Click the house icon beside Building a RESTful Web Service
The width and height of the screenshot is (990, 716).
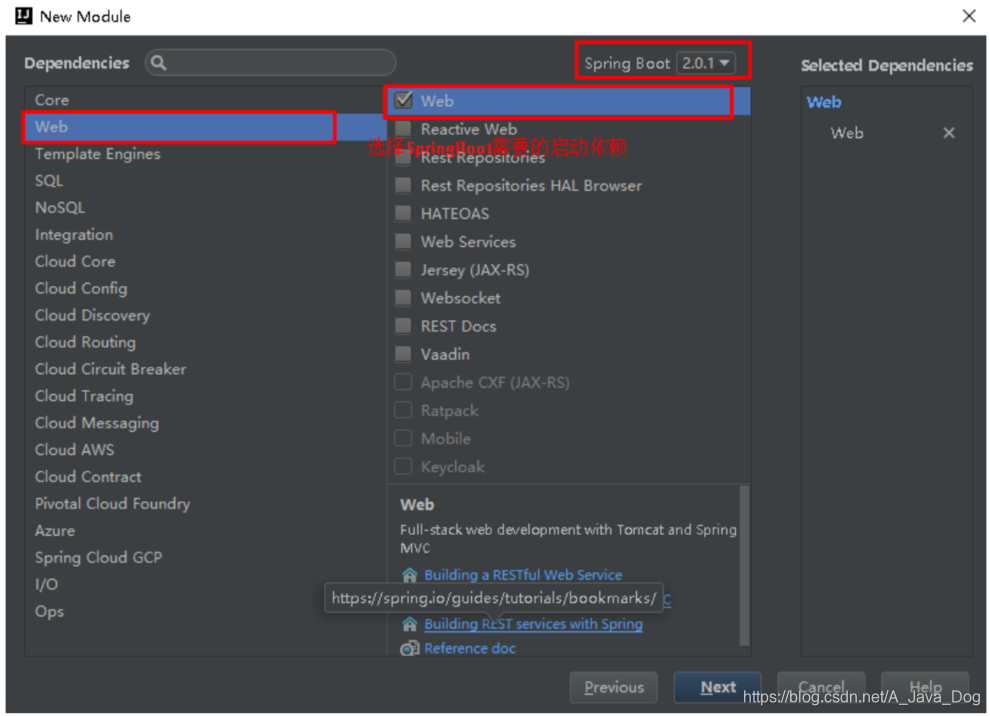point(410,575)
